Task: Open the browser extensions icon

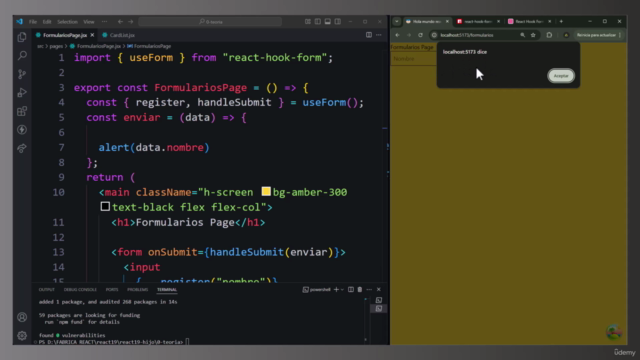Action: pos(549,35)
